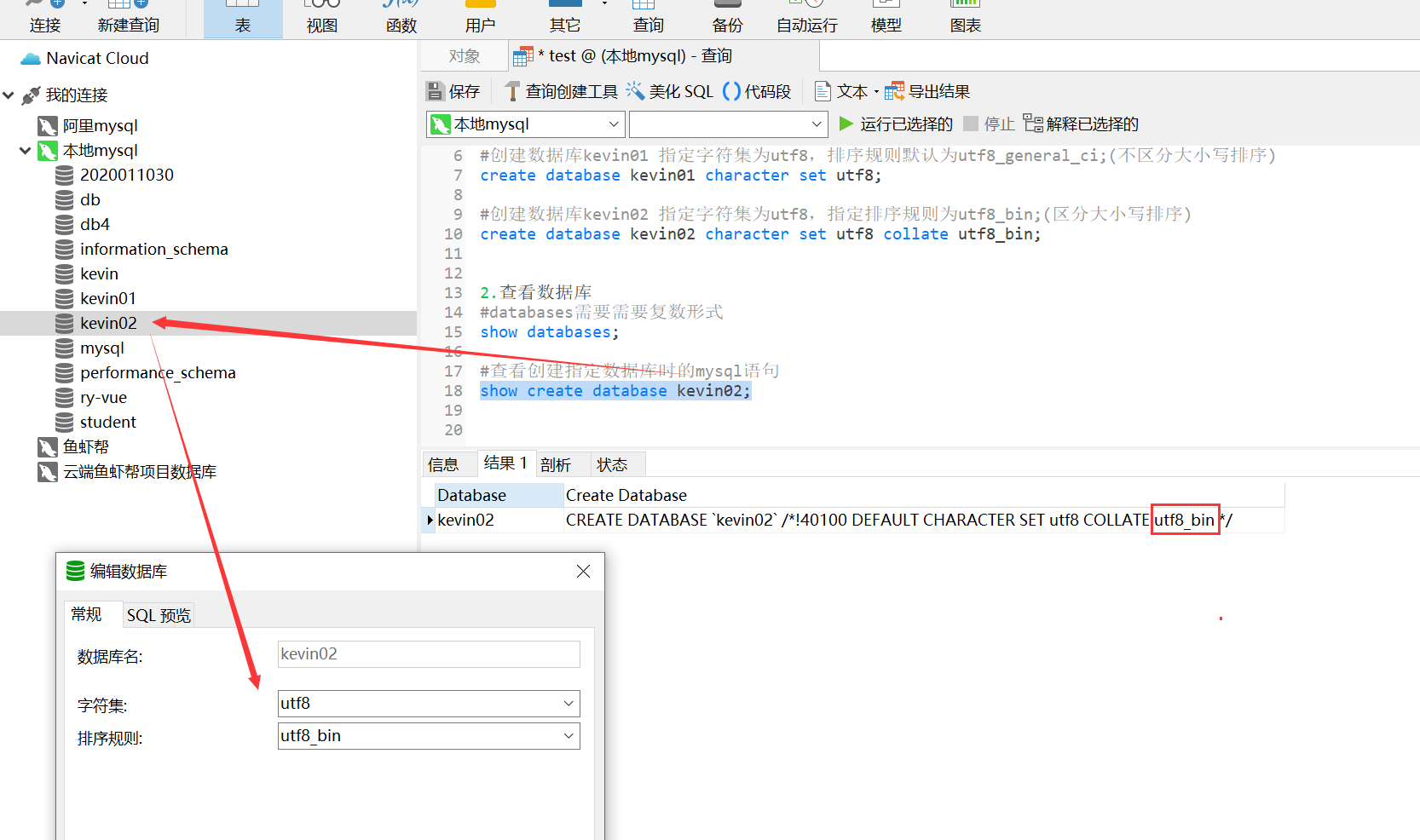
Task: Click the 数据库名 kevin02 input field
Action: point(429,654)
